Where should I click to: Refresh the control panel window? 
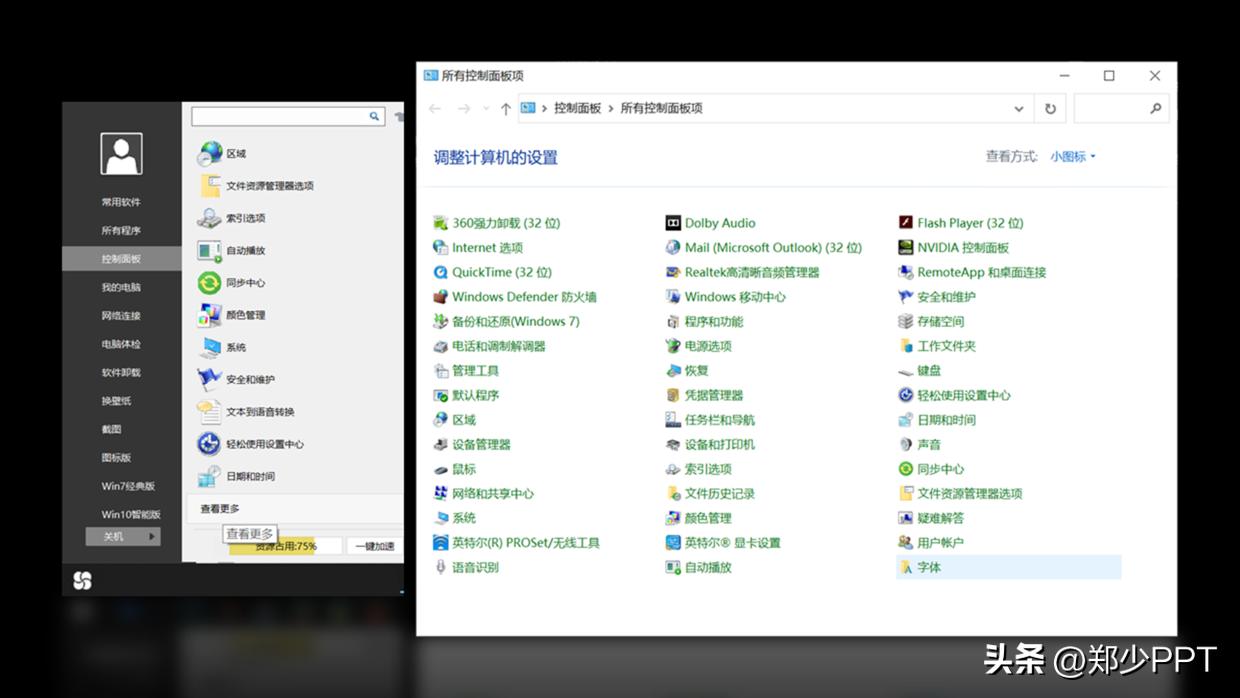[x=1050, y=108]
